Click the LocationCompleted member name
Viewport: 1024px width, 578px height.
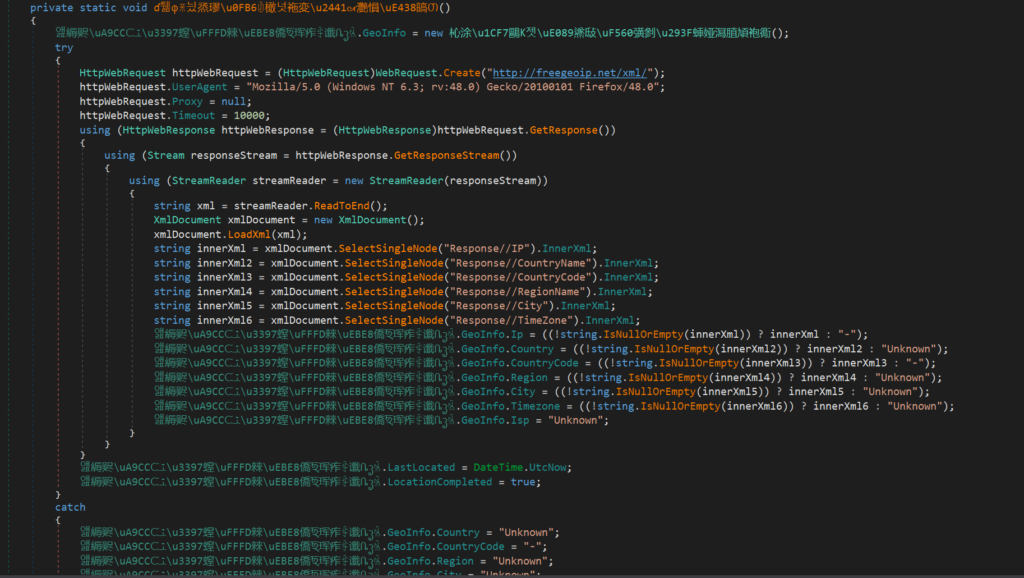tap(440, 482)
